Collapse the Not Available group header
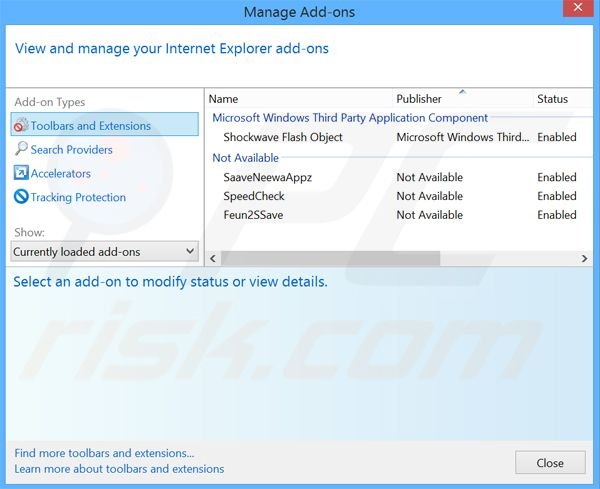The height and width of the screenshot is (489, 600). [x=246, y=158]
